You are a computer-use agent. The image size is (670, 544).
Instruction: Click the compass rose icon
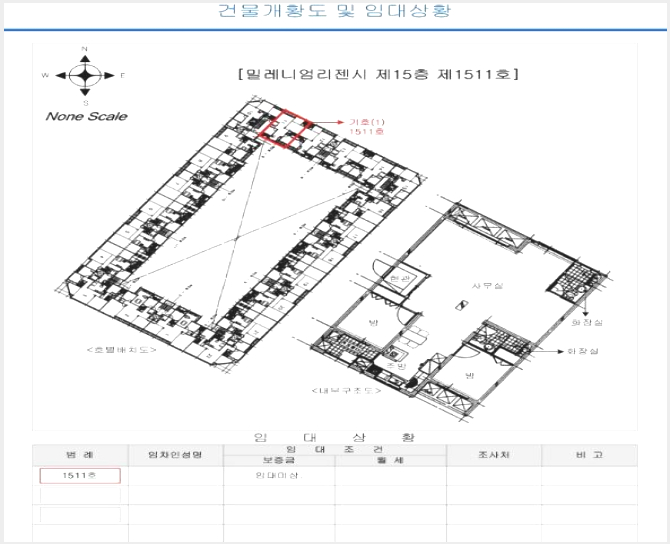85,76
